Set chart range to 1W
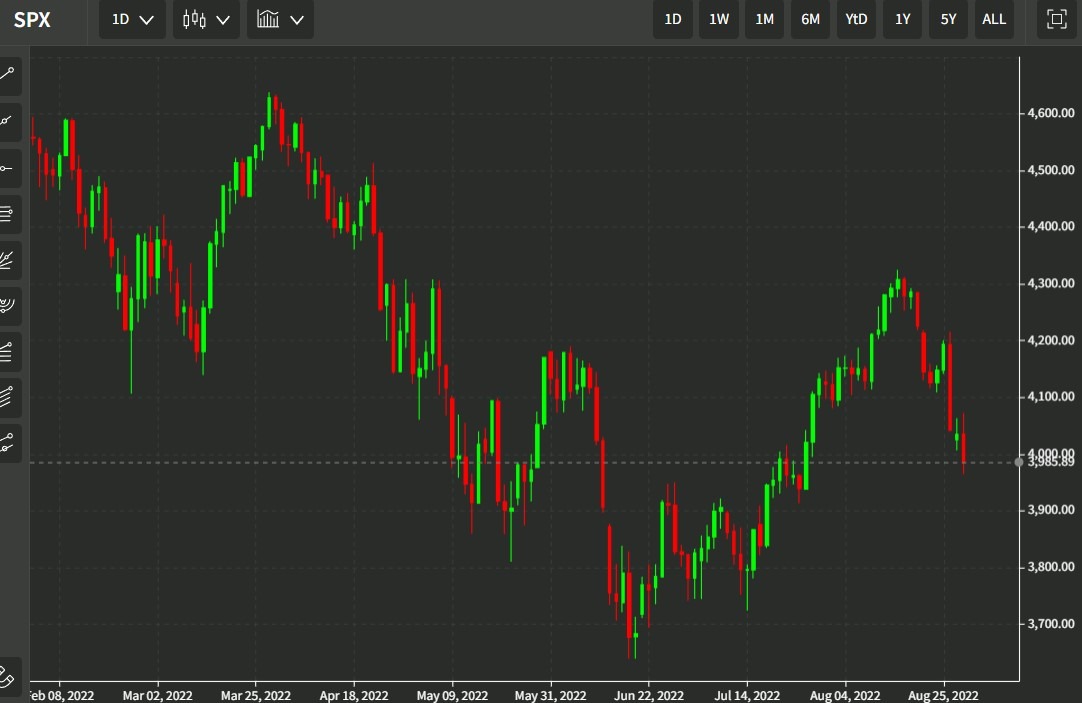Image resolution: width=1082 pixels, height=703 pixels. coord(719,19)
